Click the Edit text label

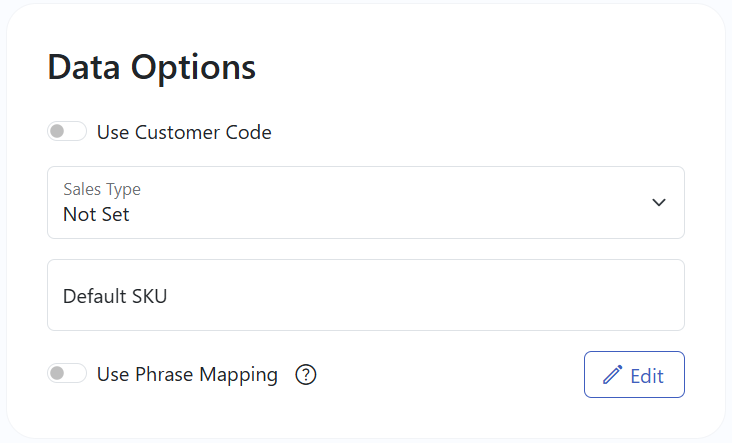(647, 376)
